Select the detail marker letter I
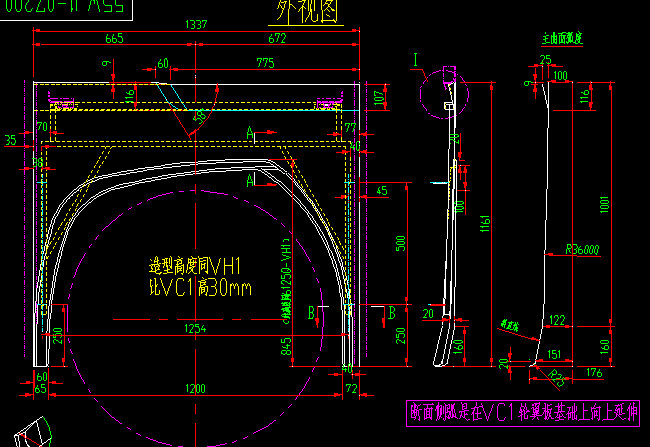 click(414, 61)
